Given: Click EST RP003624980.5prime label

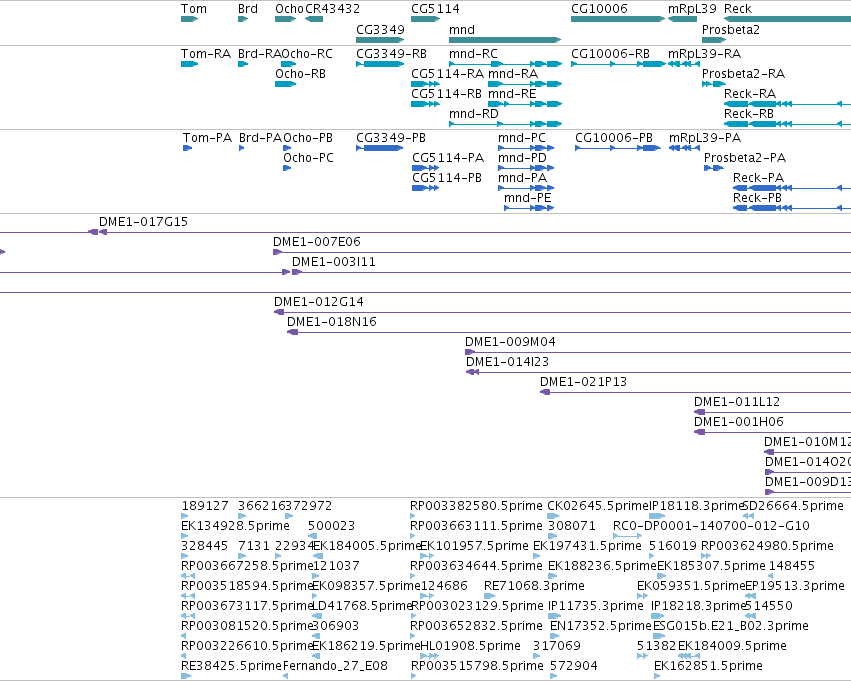Looking at the screenshot, I should [x=767, y=546].
